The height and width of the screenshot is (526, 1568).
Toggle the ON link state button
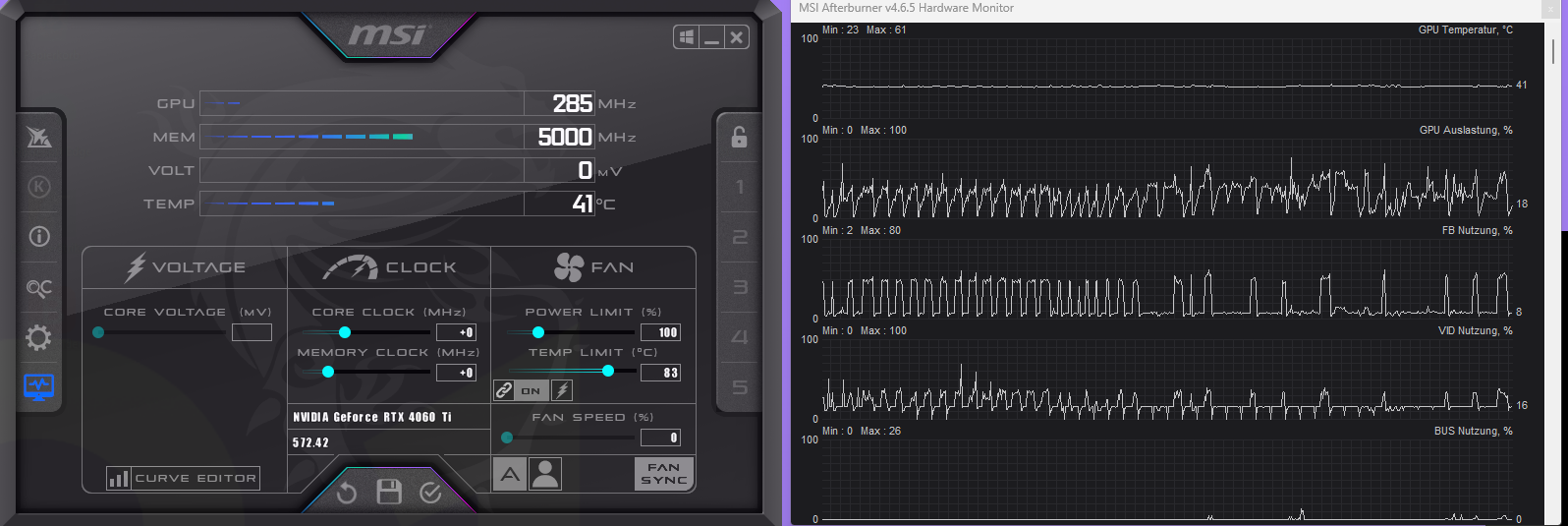(x=531, y=390)
